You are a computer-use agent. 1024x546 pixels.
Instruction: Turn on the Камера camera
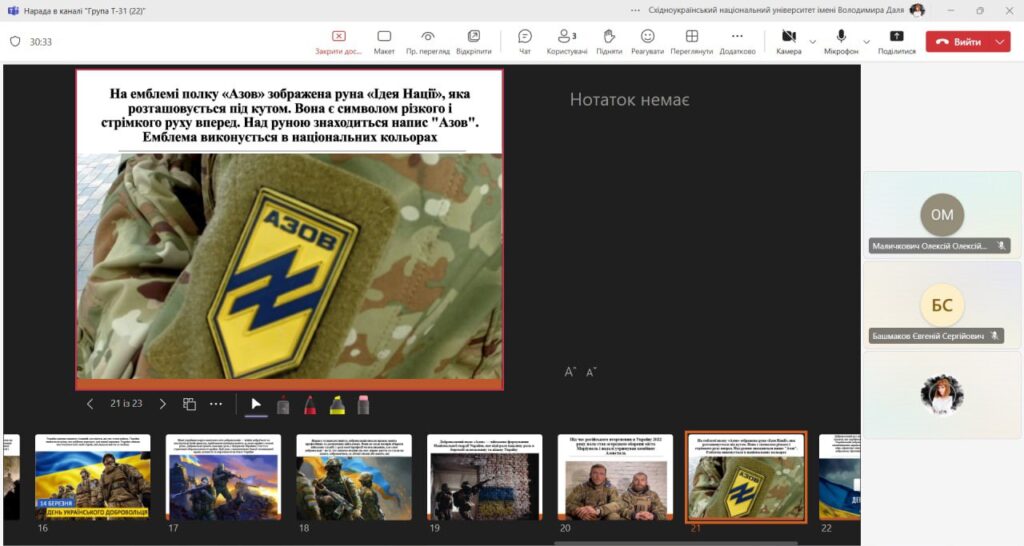click(788, 41)
